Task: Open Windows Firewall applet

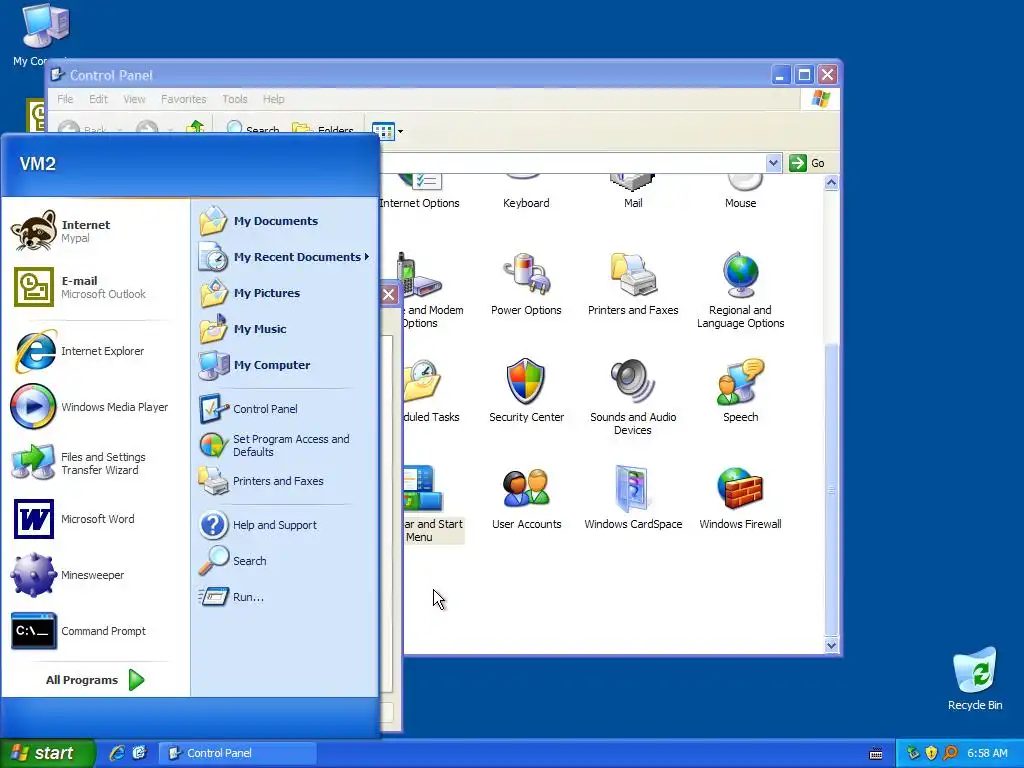Action: pyautogui.click(x=740, y=498)
